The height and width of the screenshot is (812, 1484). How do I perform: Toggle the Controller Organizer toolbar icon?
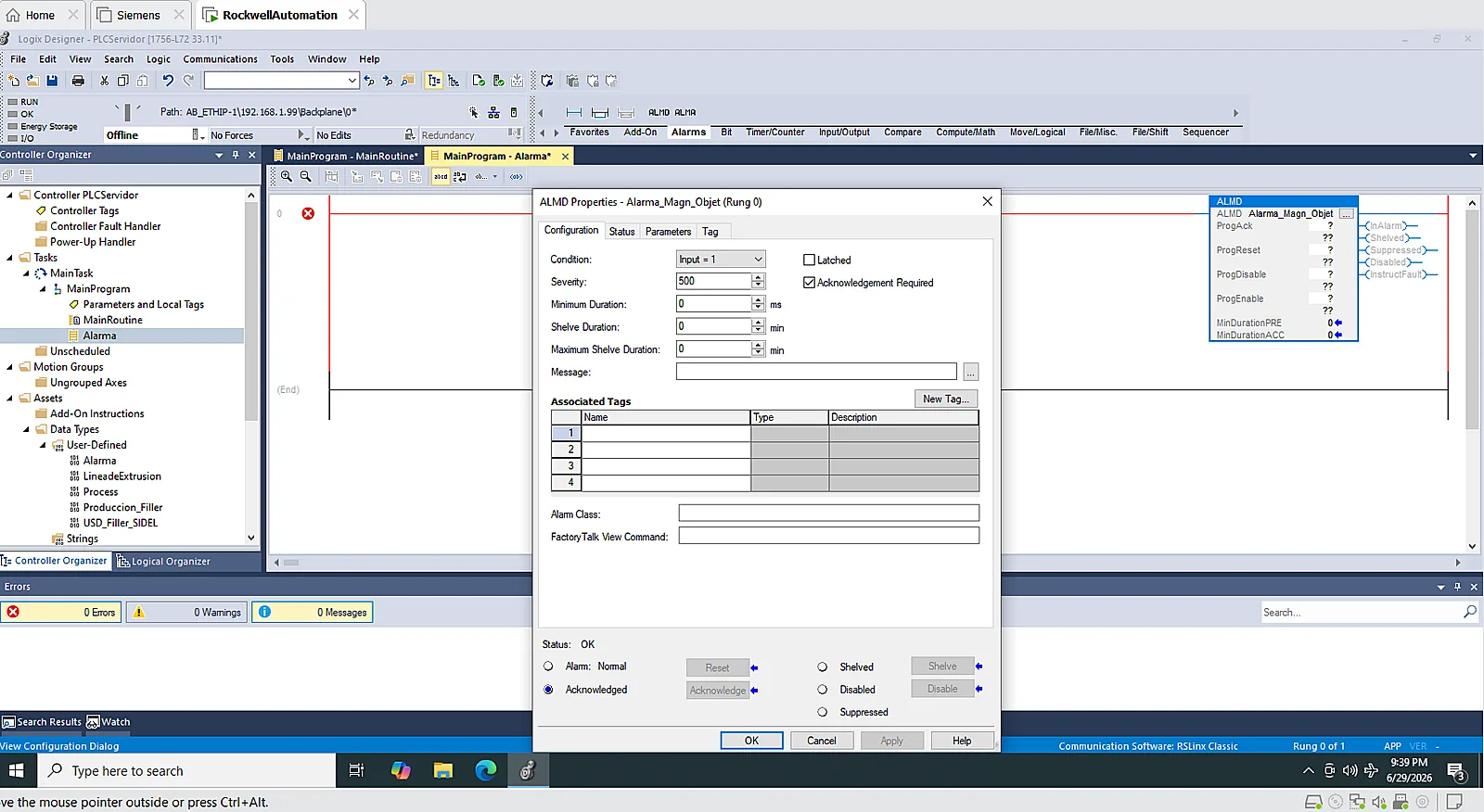(x=434, y=81)
